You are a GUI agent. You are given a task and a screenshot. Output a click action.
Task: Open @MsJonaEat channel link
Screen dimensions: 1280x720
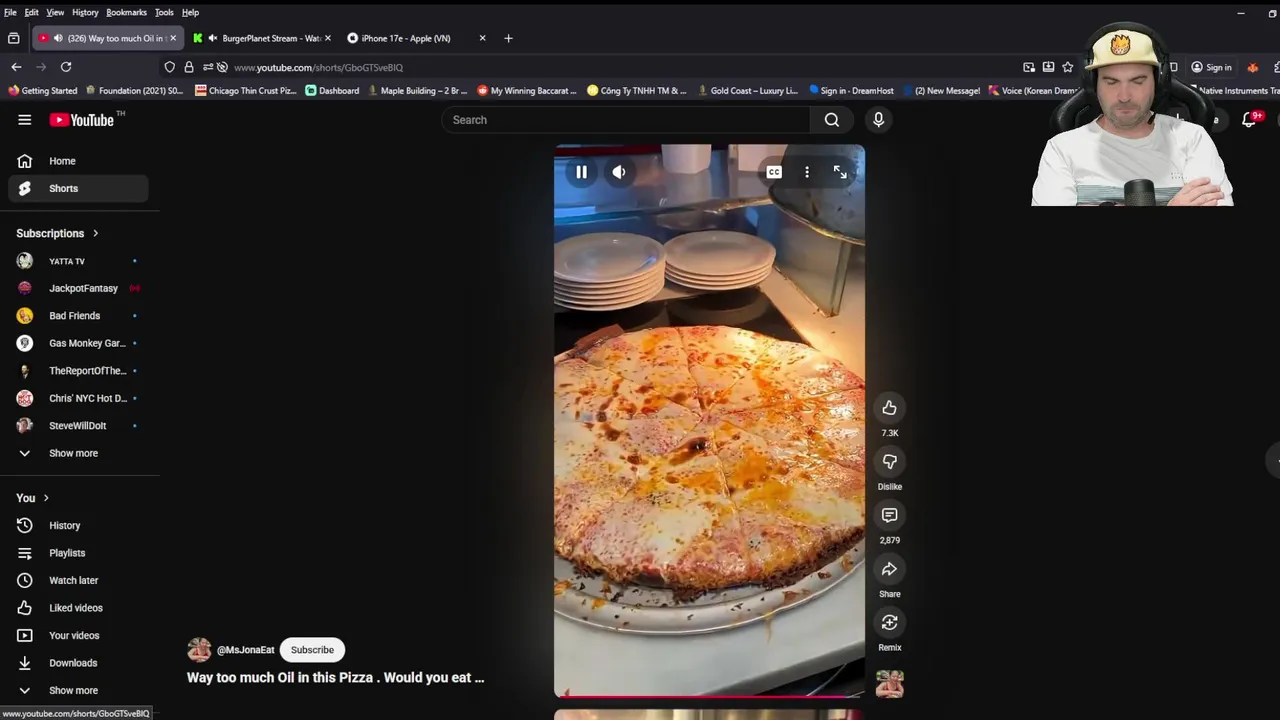(x=245, y=650)
